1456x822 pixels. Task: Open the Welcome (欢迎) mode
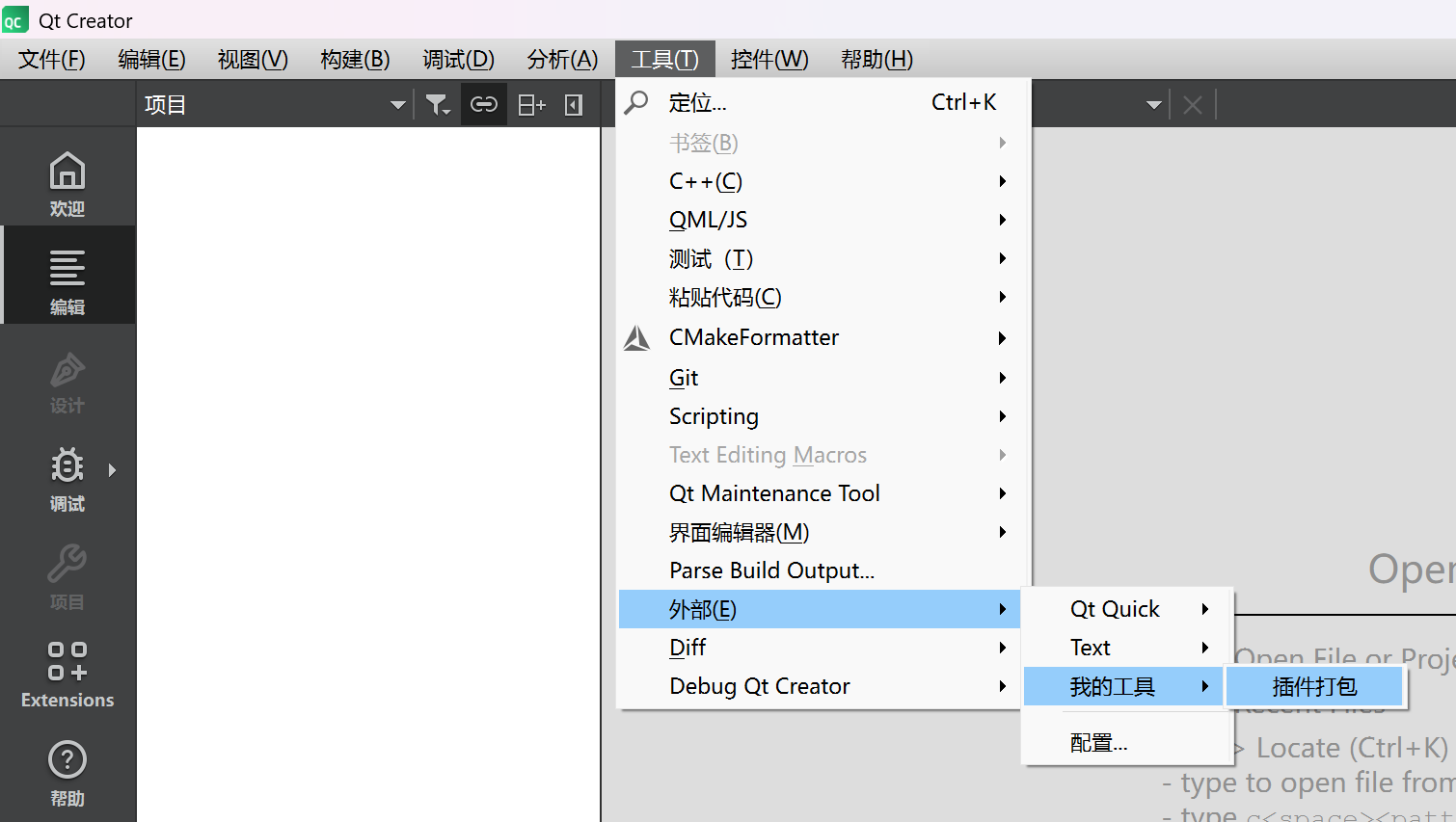[67, 183]
